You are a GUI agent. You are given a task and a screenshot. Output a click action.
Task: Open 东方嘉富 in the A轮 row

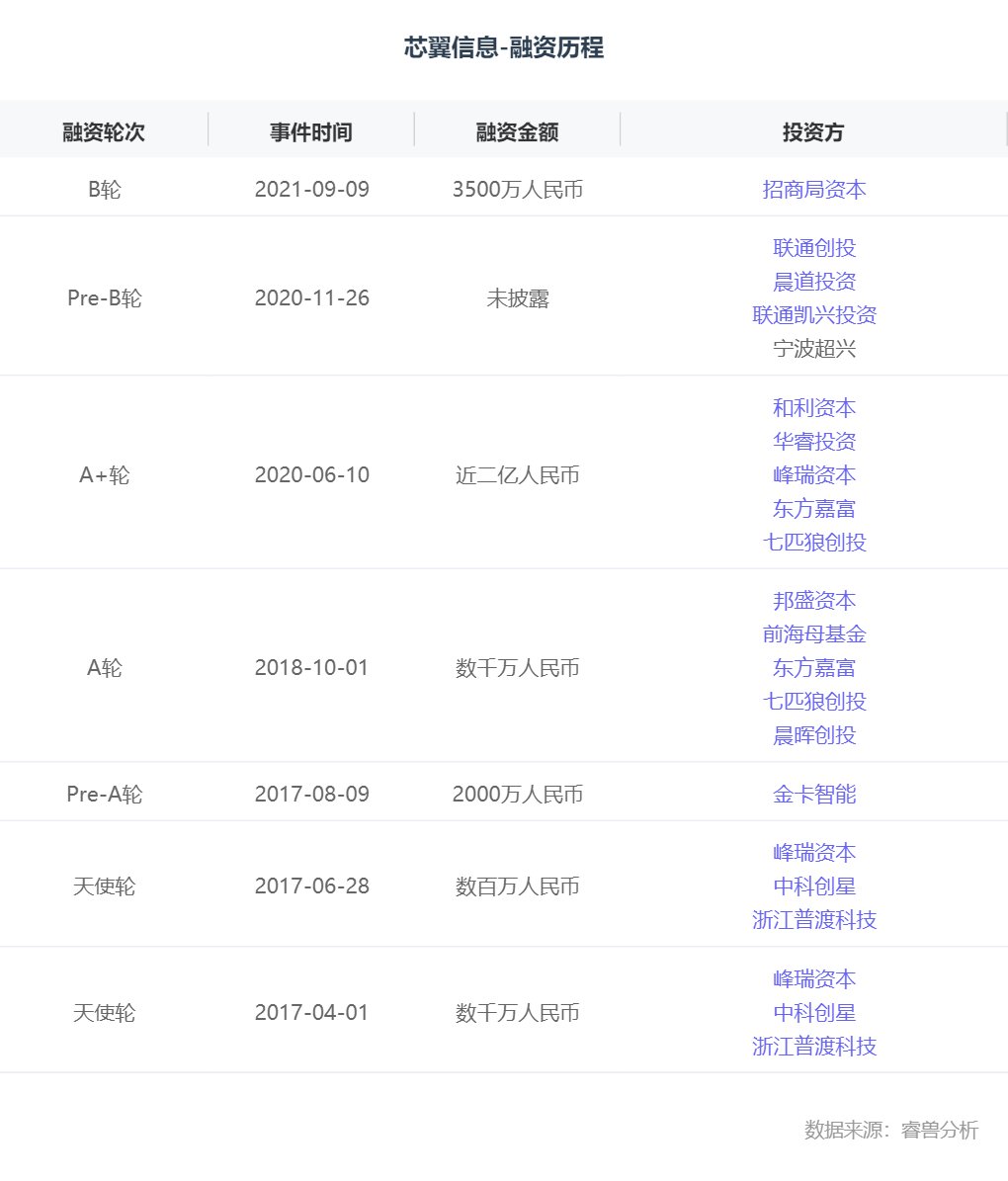813,667
